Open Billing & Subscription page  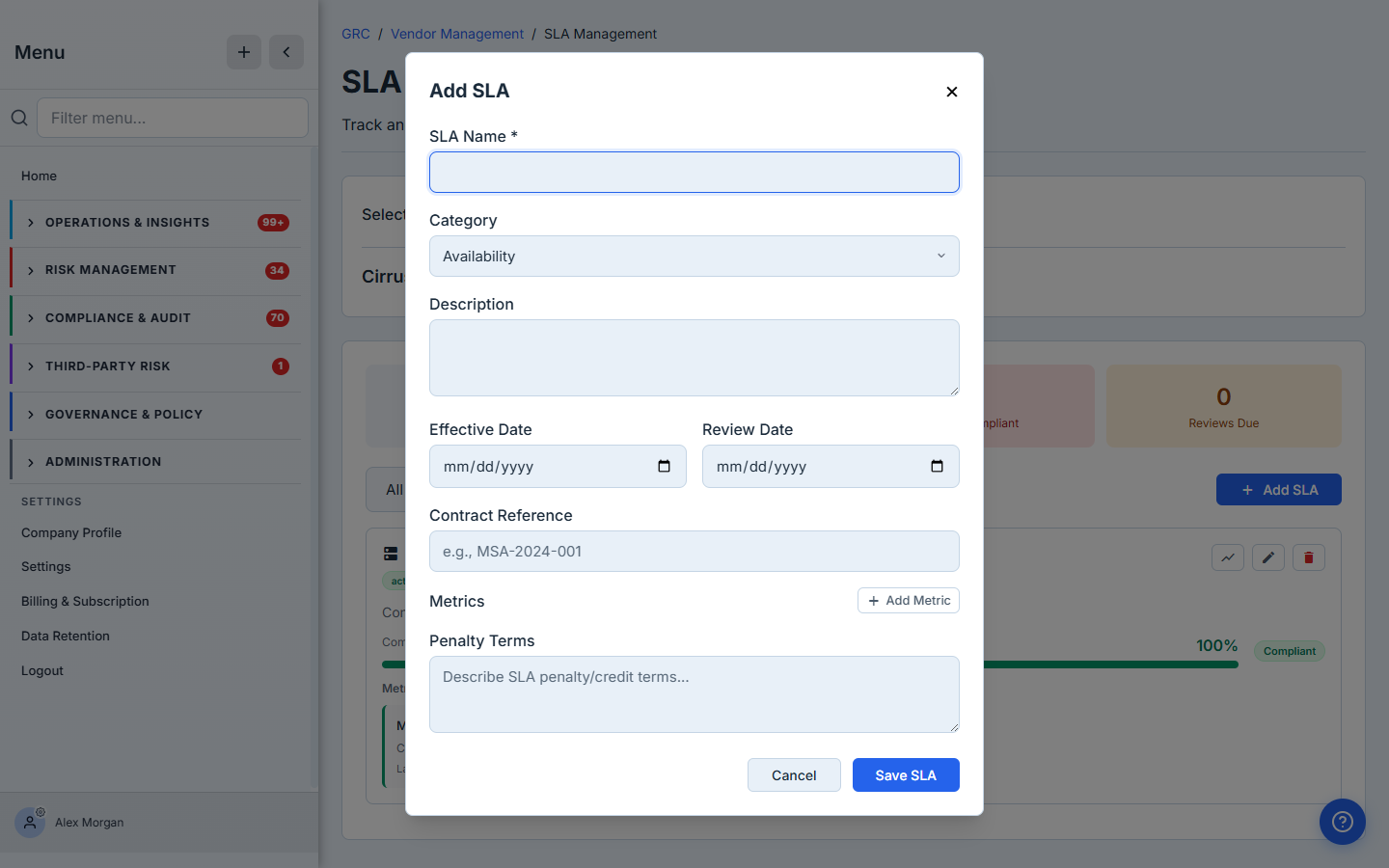(x=85, y=601)
